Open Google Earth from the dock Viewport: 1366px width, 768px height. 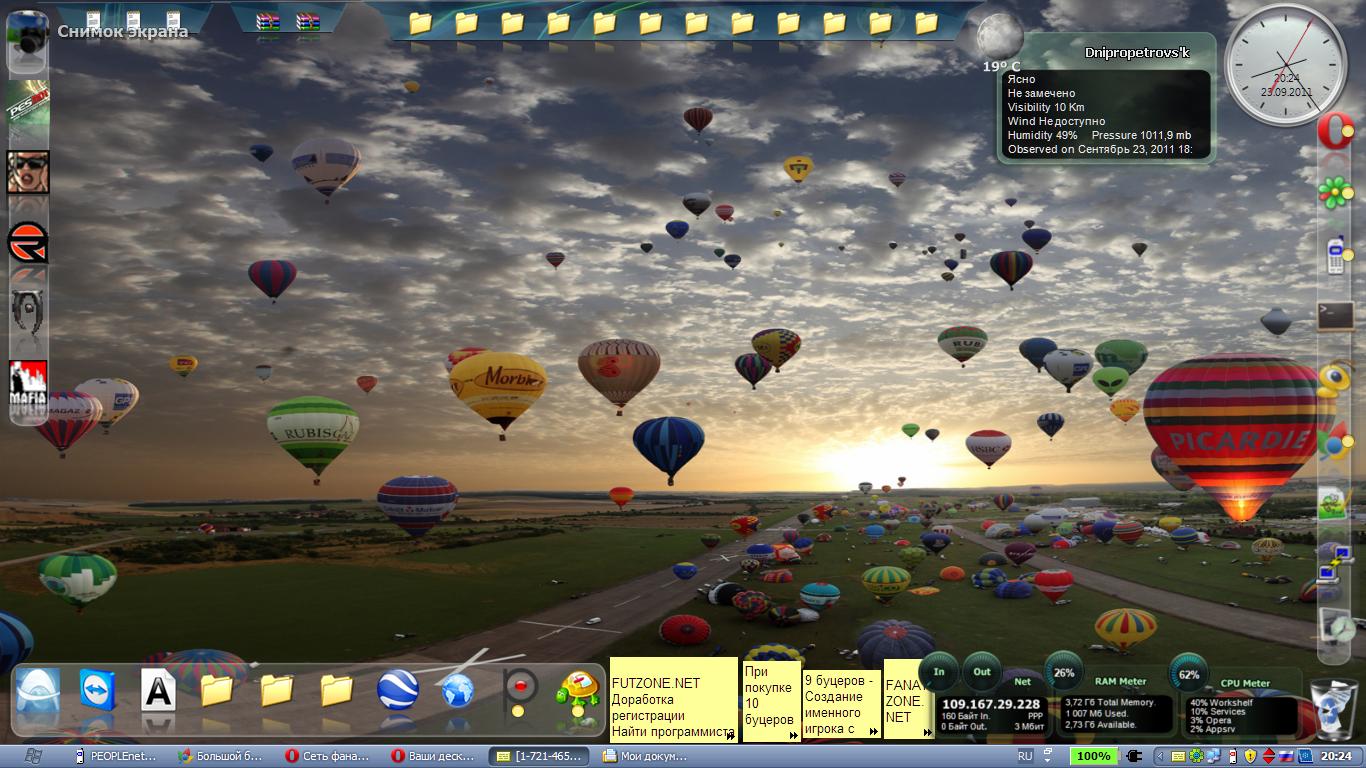tap(397, 690)
